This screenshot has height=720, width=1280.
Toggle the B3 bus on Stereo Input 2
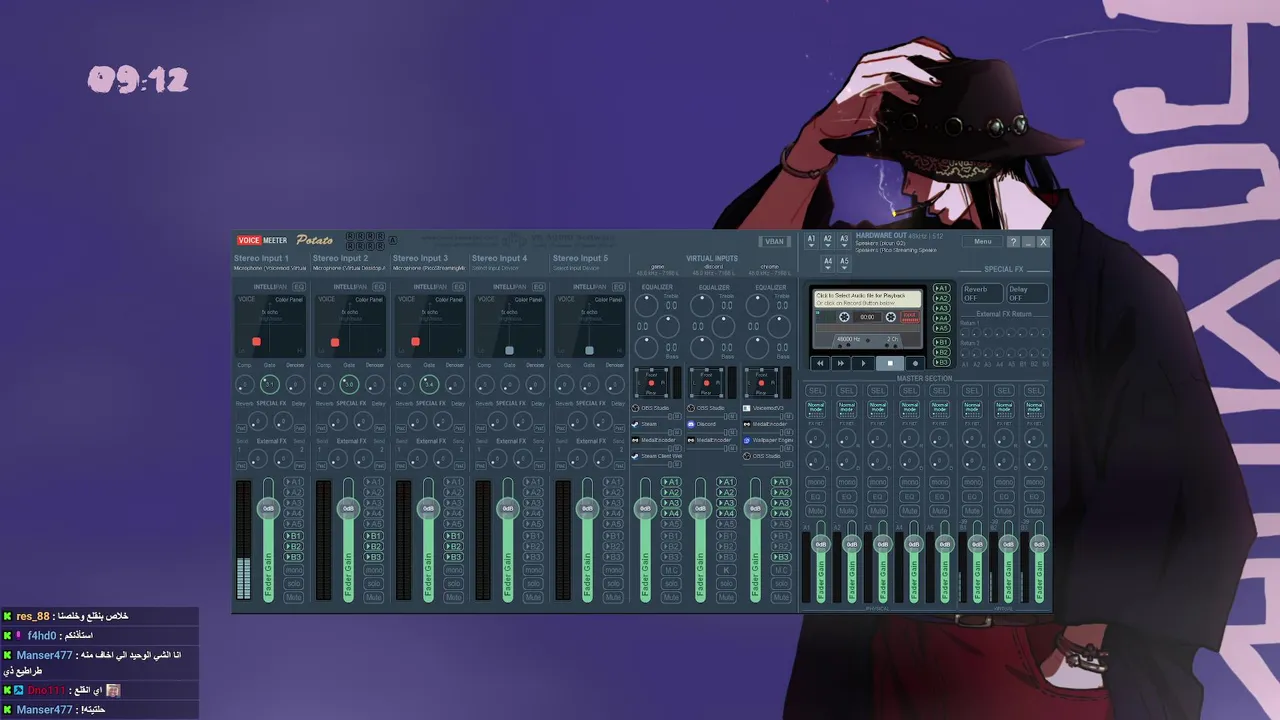373,557
